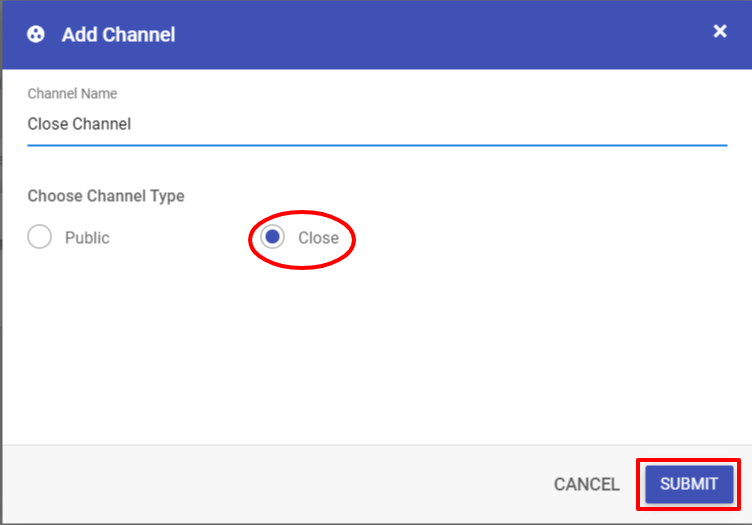Click the Cancel button
Image resolution: width=752 pixels, height=525 pixels.
[x=587, y=484]
